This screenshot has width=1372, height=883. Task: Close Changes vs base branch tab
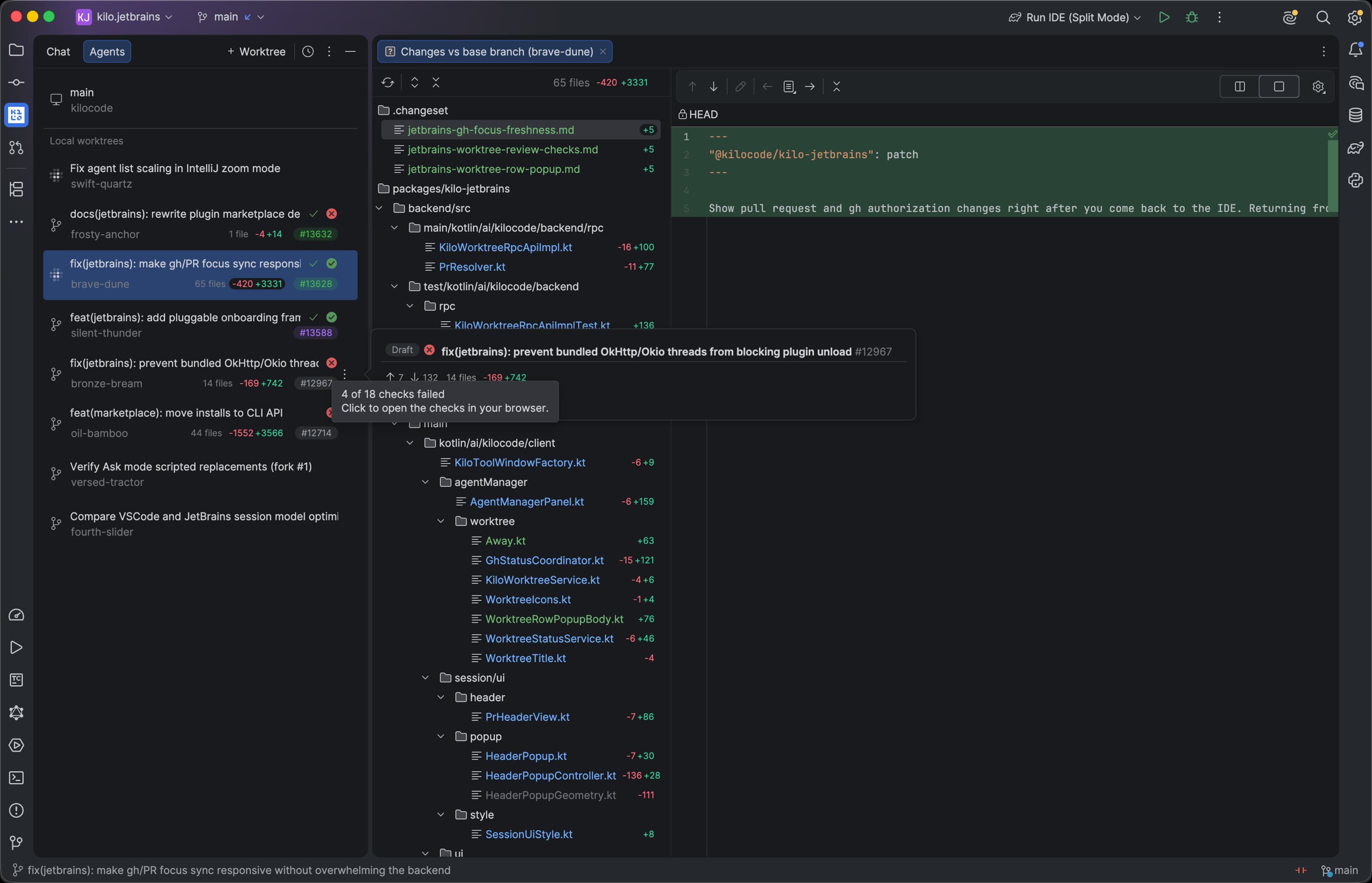[603, 51]
